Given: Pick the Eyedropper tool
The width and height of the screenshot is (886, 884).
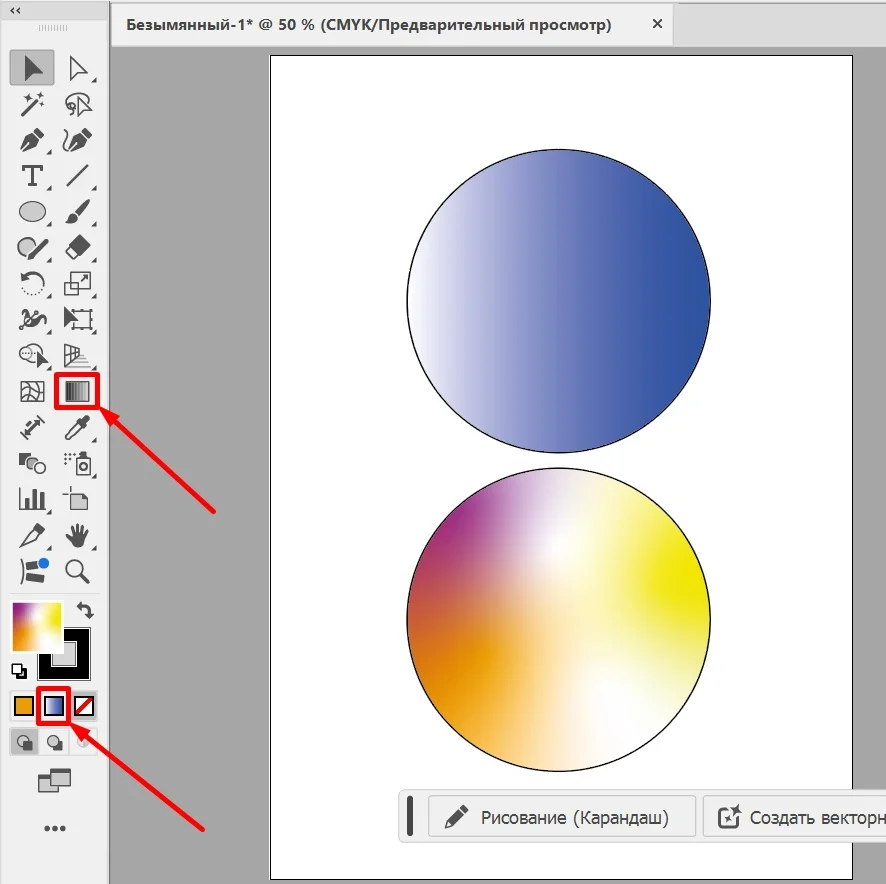Looking at the screenshot, I should pyautogui.click(x=77, y=428).
